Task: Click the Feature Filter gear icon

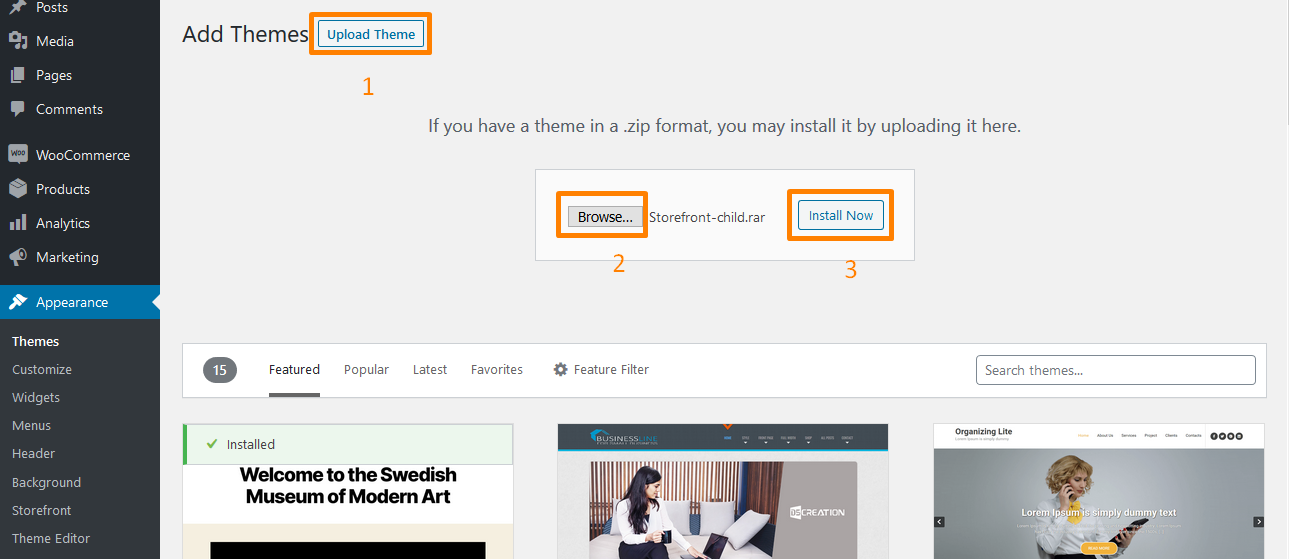Action: pos(561,369)
